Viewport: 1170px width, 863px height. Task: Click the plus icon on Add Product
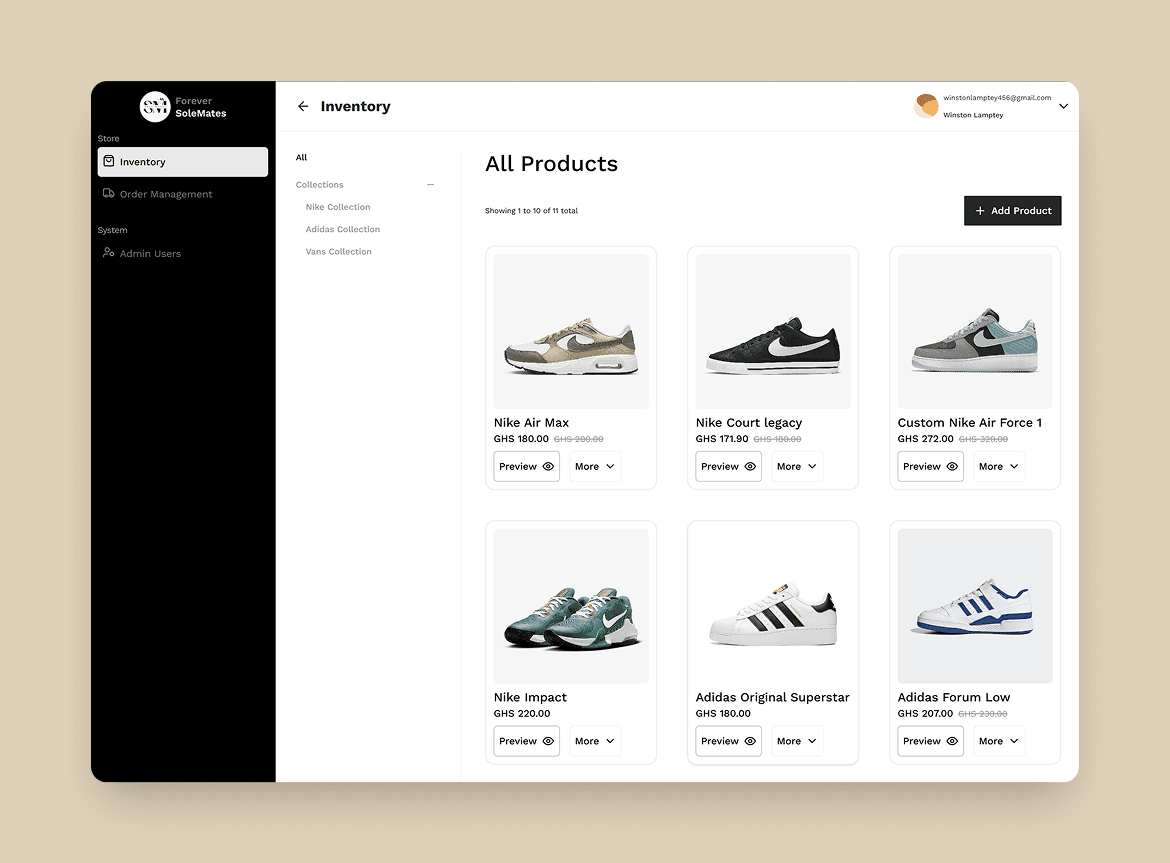pos(977,210)
